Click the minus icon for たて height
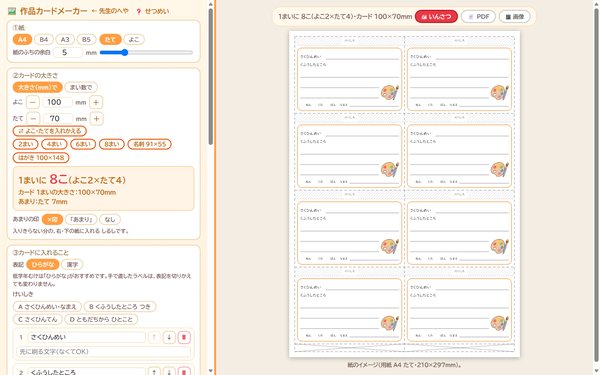Image resolution: width=600 pixels, height=375 pixels. tap(33, 119)
